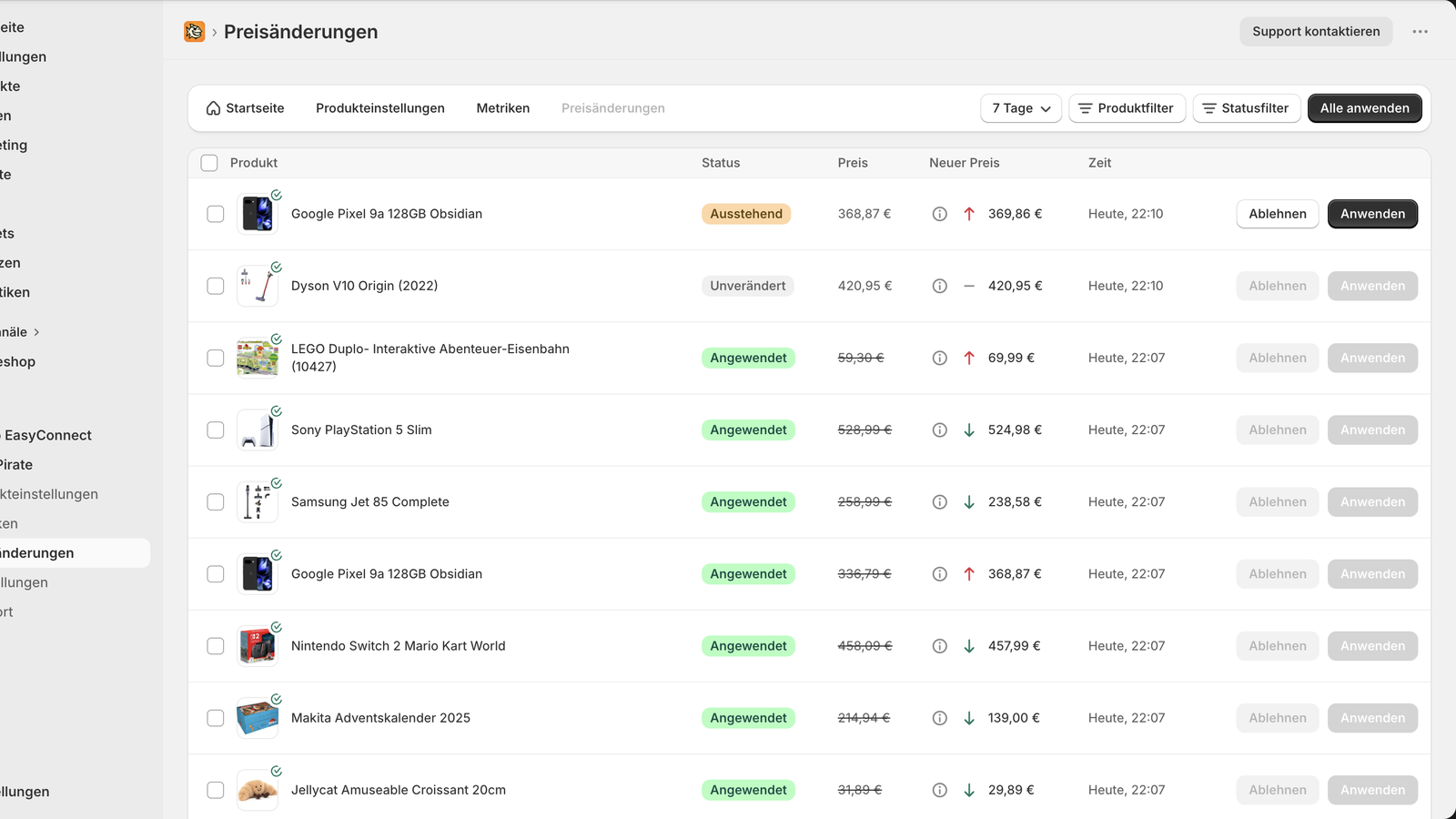
Task: Open the Produkteinstellungen tab
Action: [380, 108]
